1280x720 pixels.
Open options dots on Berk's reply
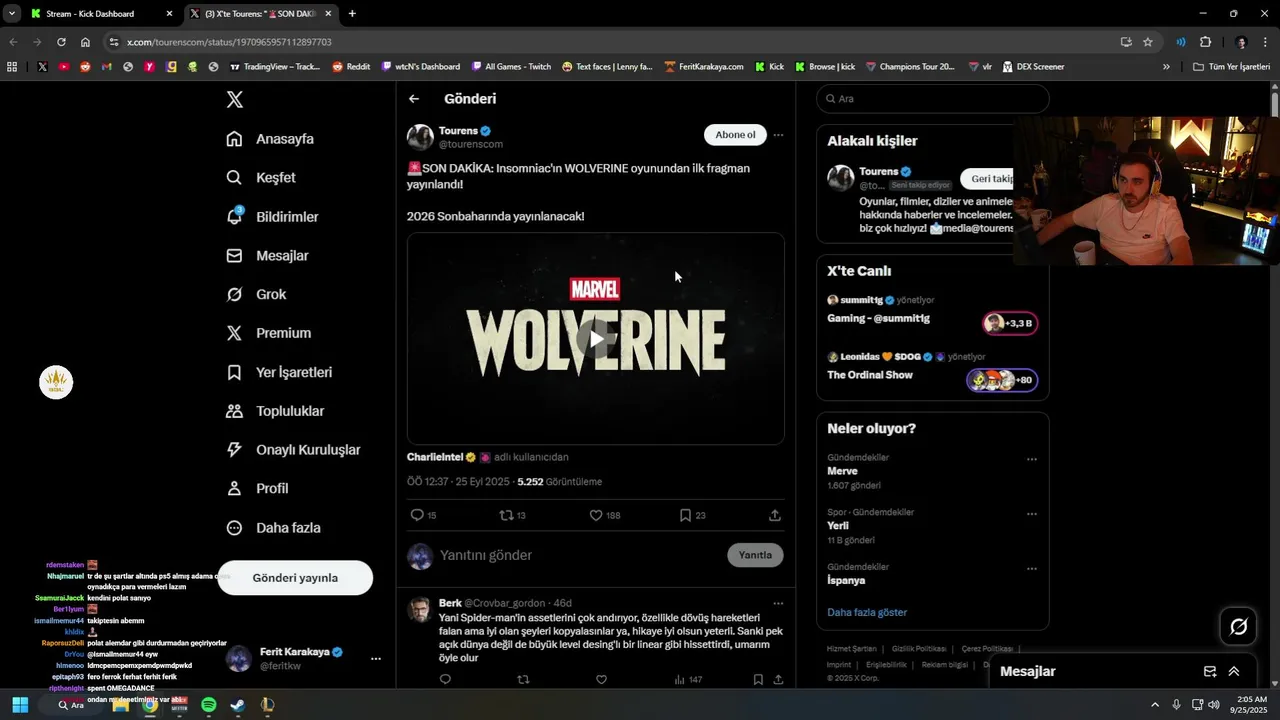[778, 603]
